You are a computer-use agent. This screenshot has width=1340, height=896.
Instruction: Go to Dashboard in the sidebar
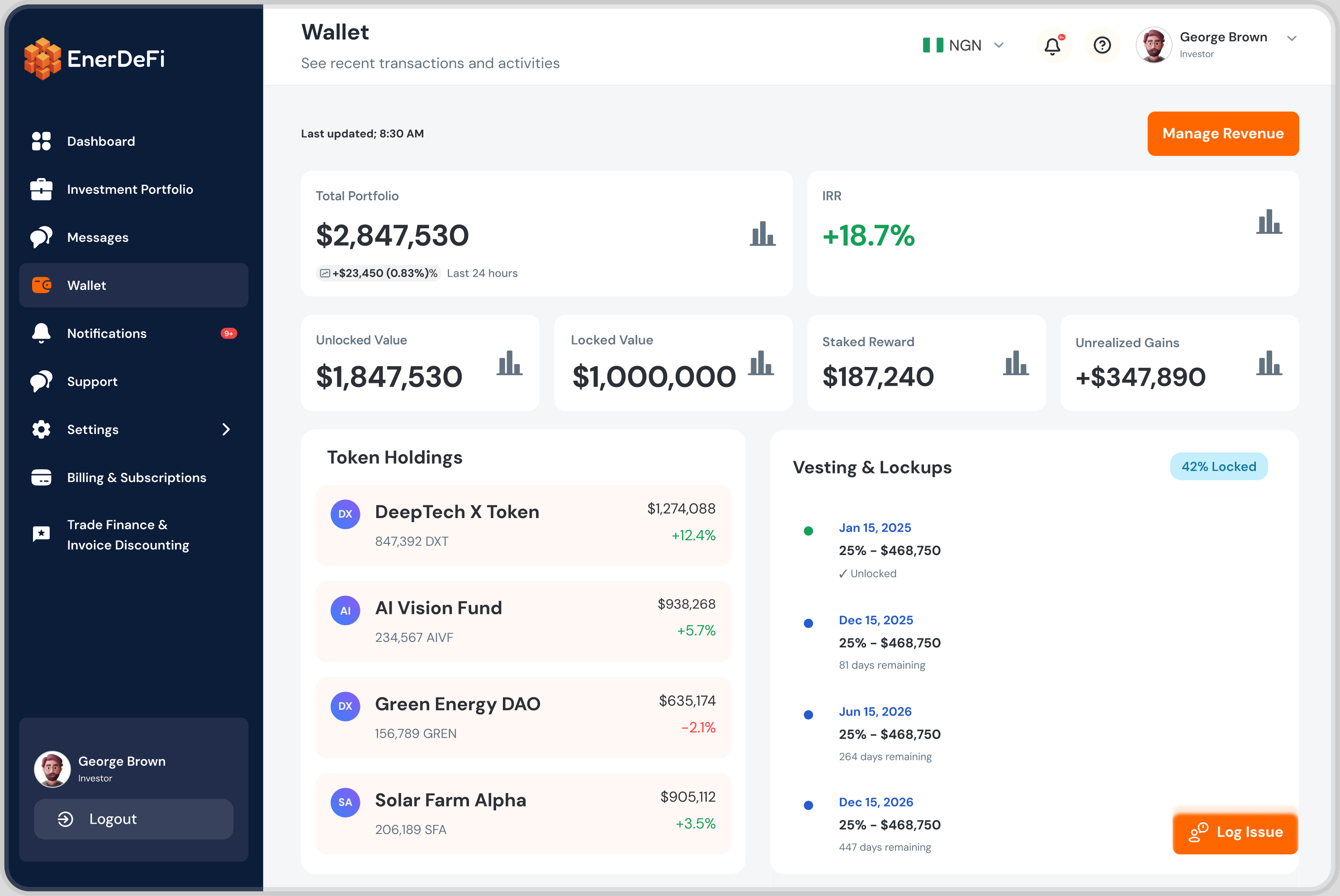[x=134, y=141]
